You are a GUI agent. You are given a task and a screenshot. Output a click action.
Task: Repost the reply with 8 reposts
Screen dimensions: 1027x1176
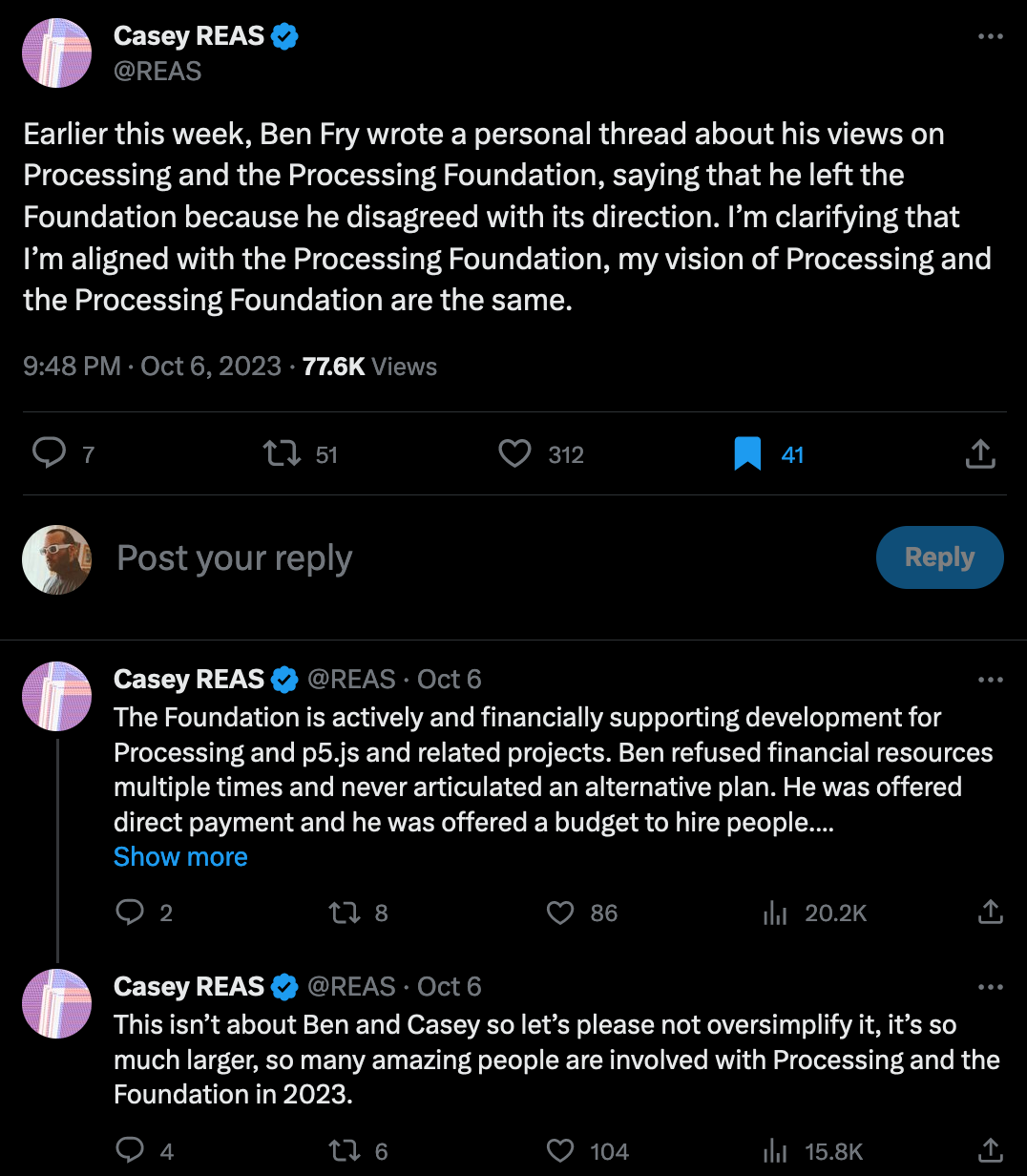pos(344,913)
